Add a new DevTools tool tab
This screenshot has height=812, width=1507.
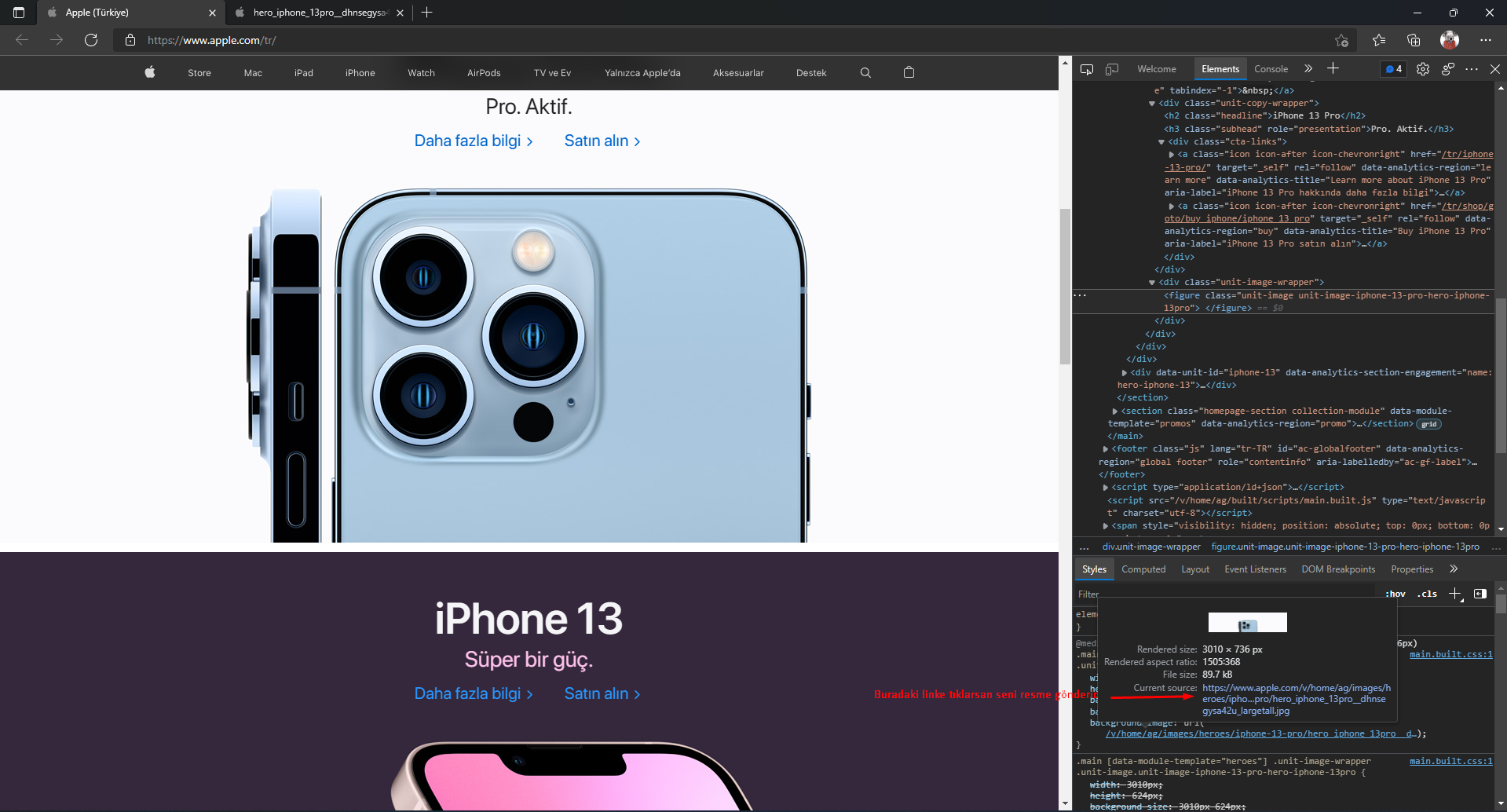click(x=1333, y=69)
